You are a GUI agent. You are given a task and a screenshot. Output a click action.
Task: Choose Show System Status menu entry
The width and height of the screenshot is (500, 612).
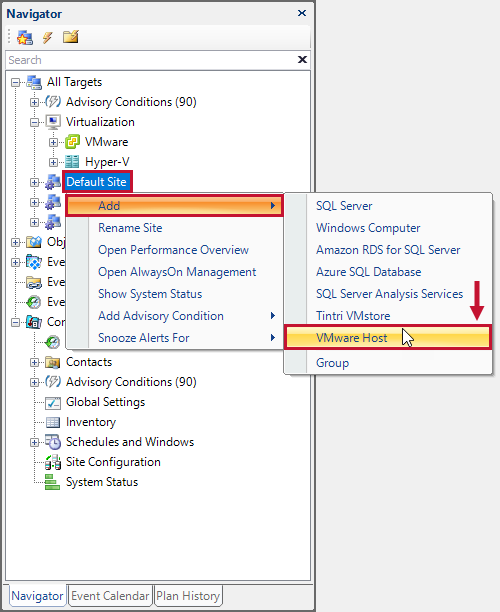[174, 294]
